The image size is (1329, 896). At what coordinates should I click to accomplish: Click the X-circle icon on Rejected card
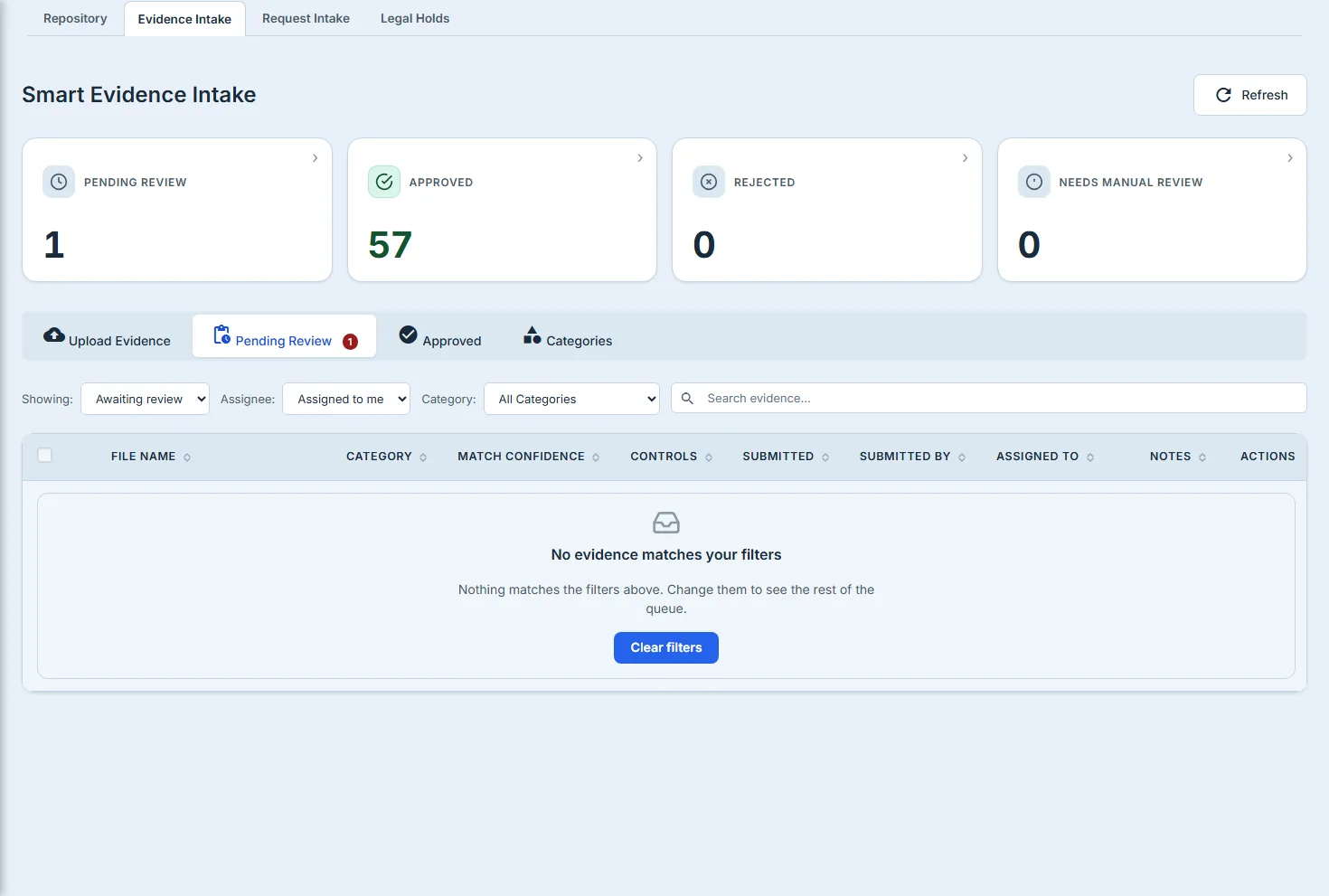(x=709, y=182)
